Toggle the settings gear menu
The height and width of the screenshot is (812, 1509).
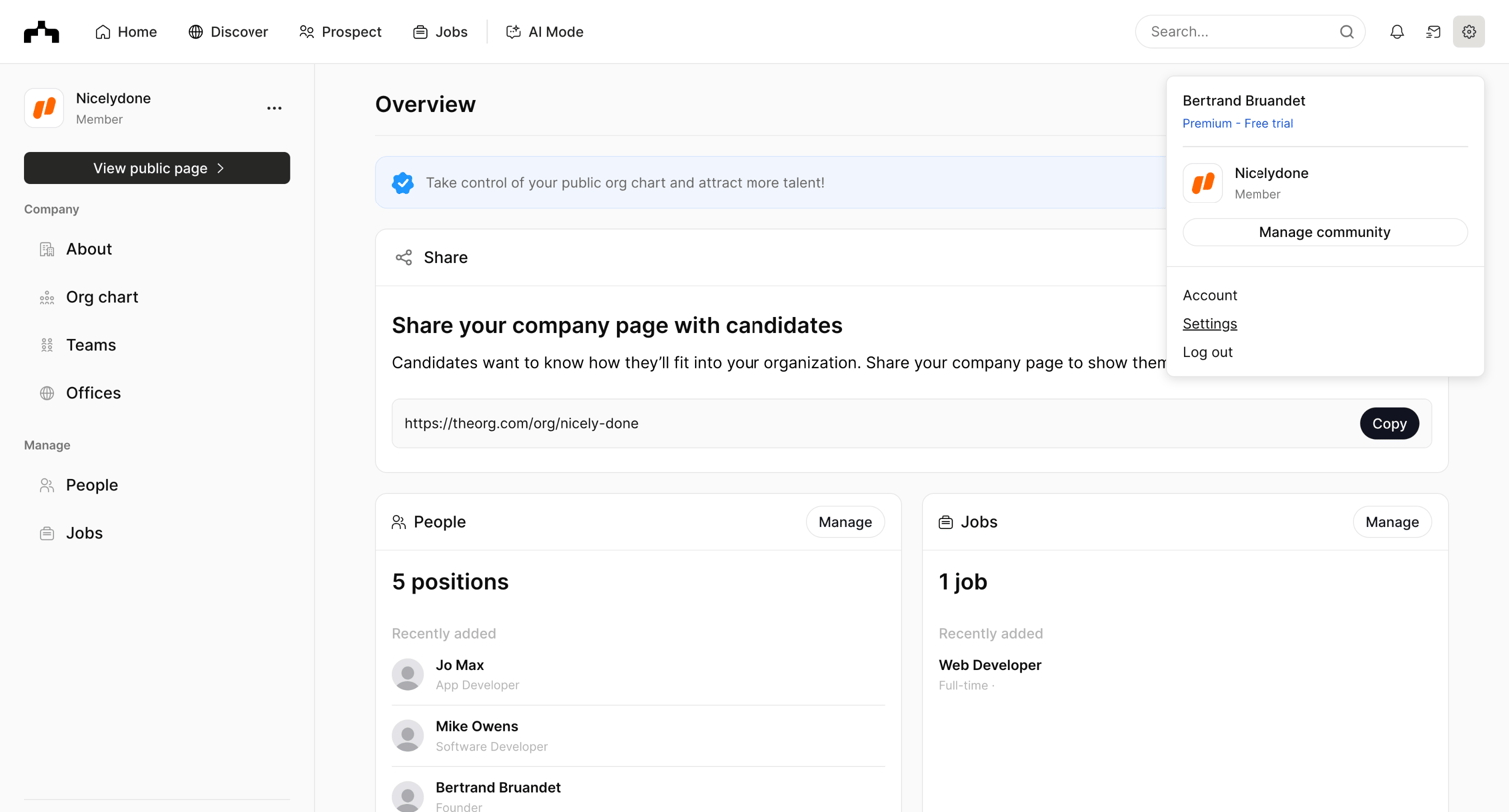click(1469, 32)
